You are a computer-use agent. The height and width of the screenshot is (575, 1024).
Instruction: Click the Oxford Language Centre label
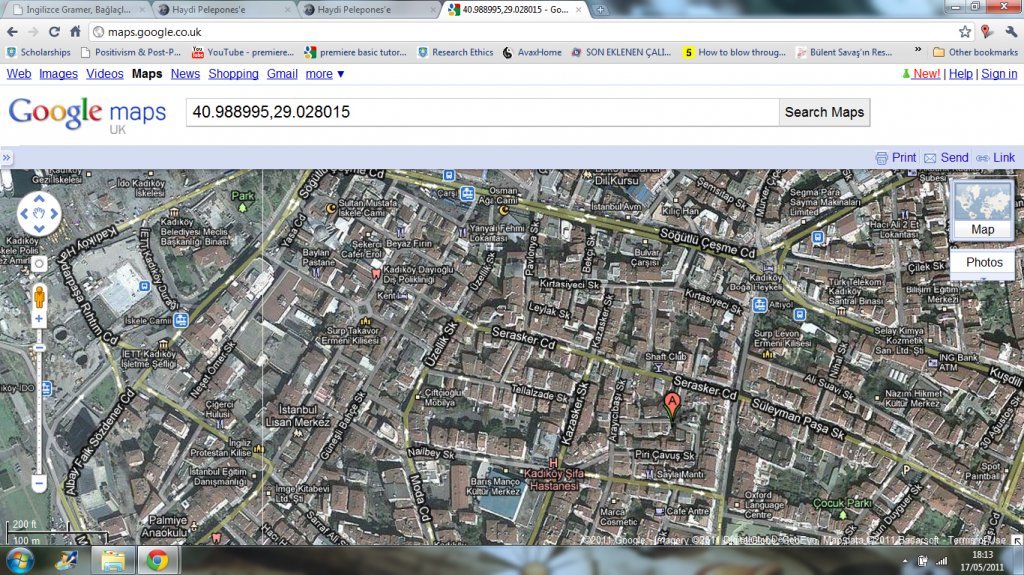click(x=764, y=504)
